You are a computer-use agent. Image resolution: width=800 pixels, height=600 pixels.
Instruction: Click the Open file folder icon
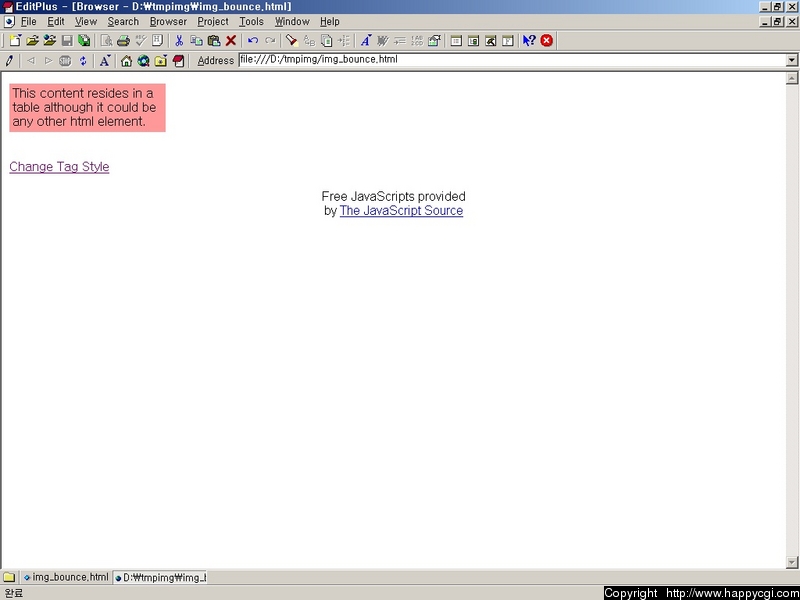point(33,41)
